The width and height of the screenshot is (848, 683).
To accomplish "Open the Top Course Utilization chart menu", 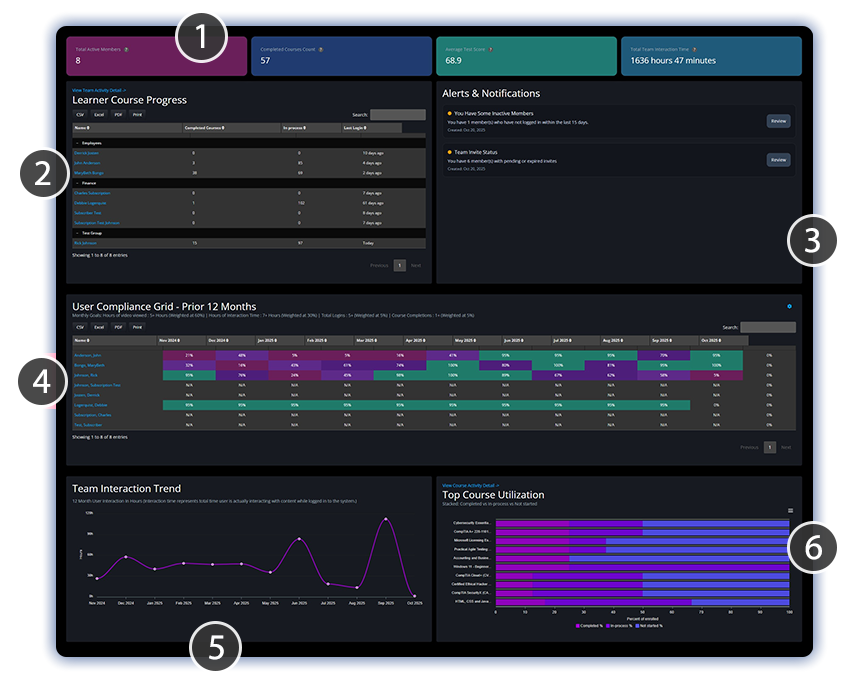I will (790, 510).
